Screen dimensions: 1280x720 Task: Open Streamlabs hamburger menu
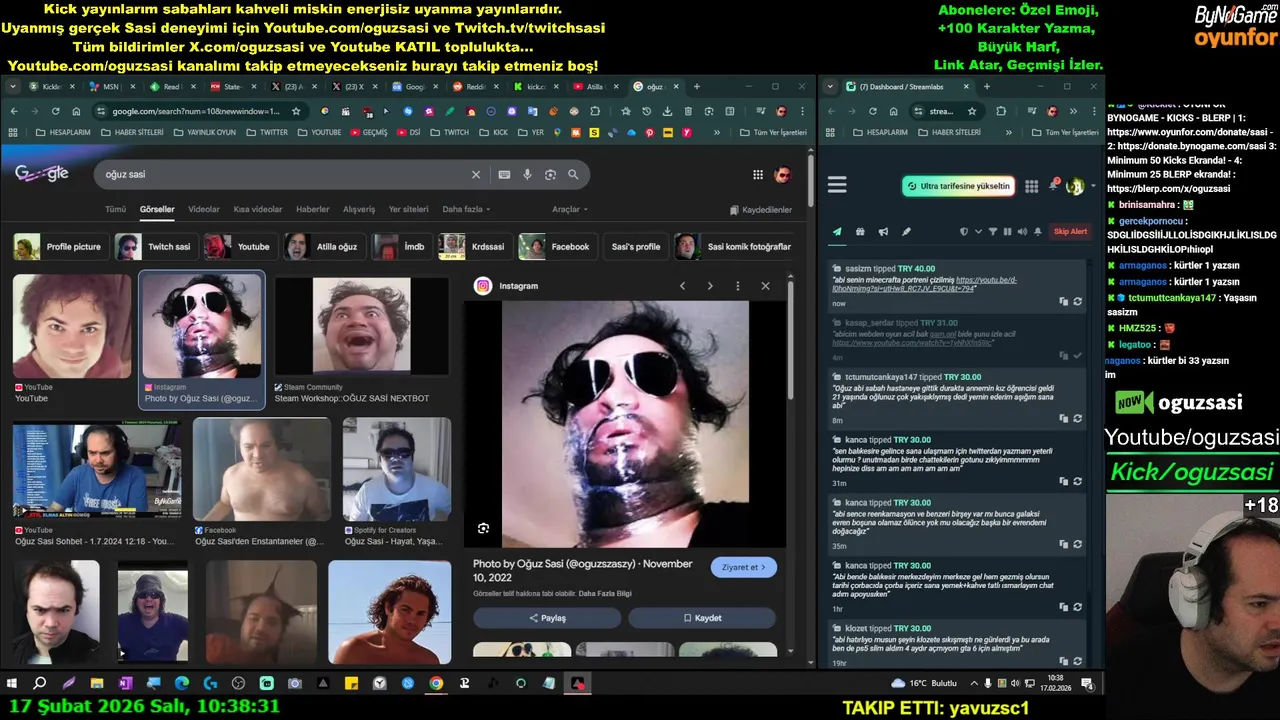837,185
